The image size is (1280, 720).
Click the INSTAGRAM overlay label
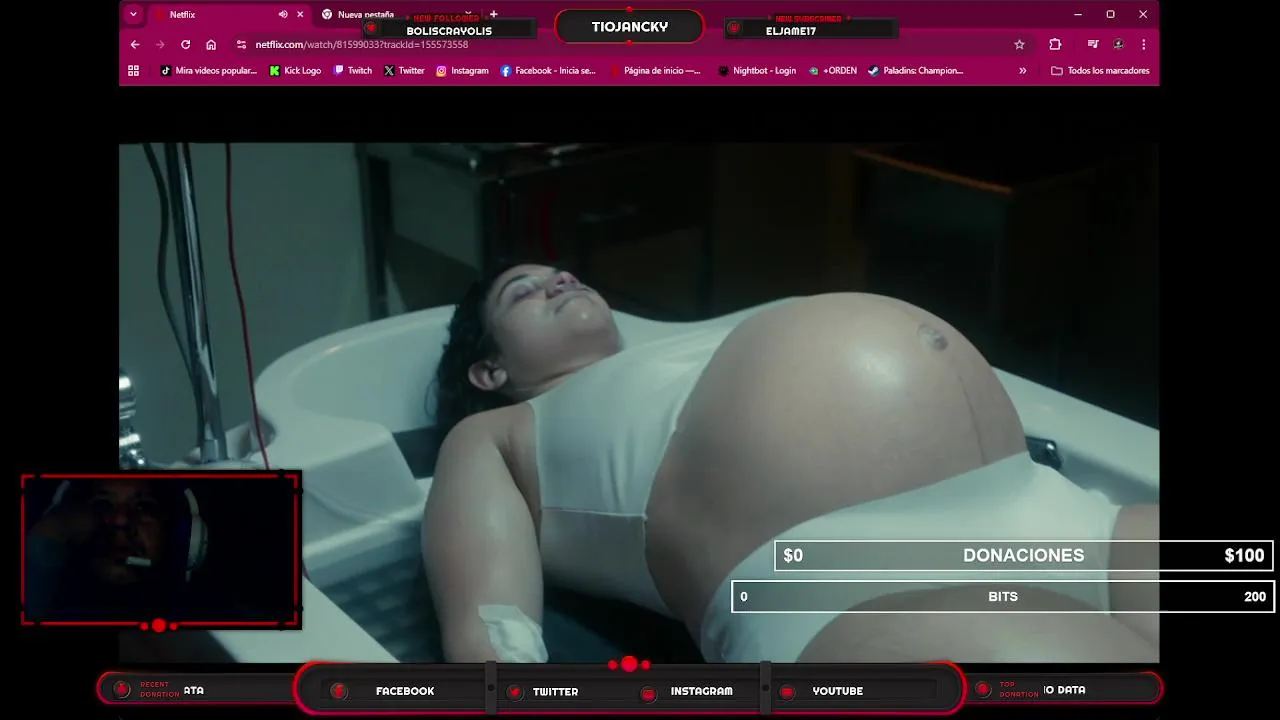(701, 691)
